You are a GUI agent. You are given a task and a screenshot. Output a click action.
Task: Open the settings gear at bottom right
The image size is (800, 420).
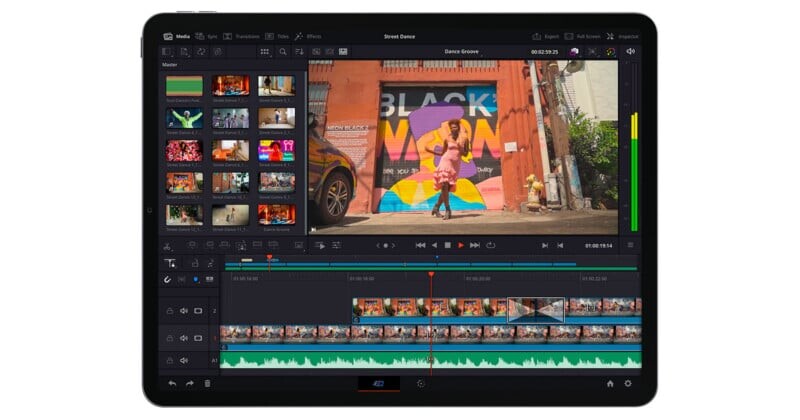[x=628, y=383]
